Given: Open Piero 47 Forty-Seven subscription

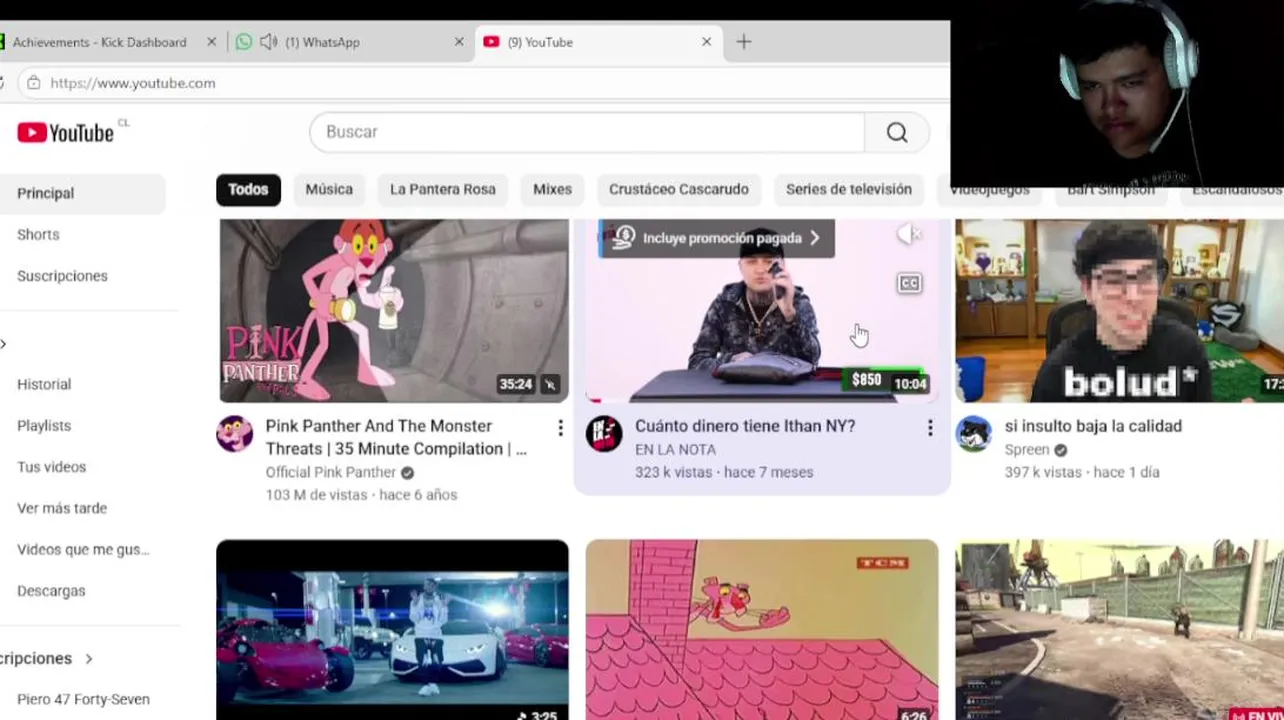Looking at the screenshot, I should click(83, 699).
